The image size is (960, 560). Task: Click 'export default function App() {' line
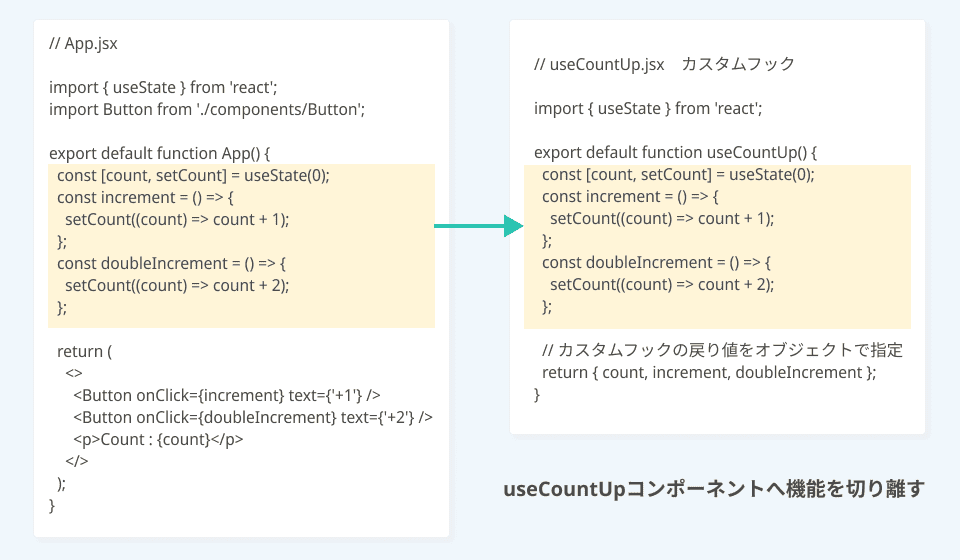tap(159, 154)
